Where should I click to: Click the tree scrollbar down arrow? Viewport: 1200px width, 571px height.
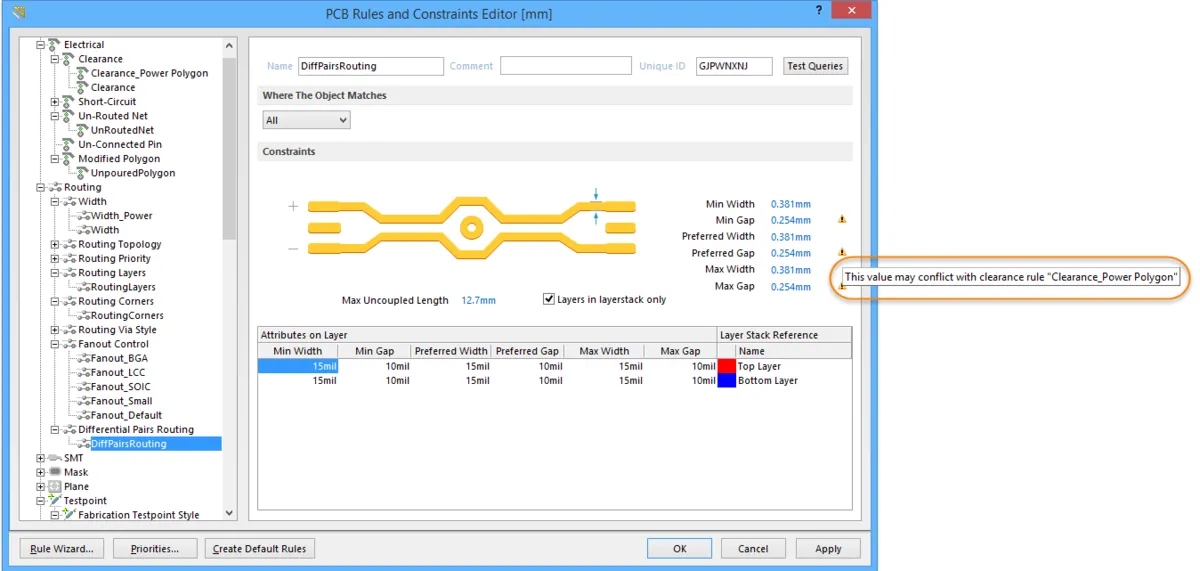230,513
